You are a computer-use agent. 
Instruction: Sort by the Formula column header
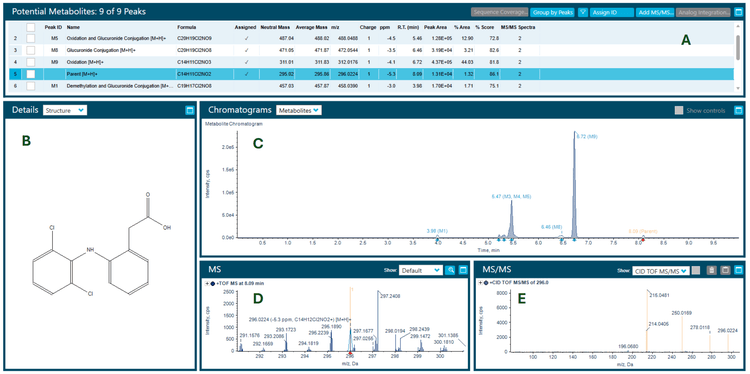pyautogui.click(x=187, y=28)
